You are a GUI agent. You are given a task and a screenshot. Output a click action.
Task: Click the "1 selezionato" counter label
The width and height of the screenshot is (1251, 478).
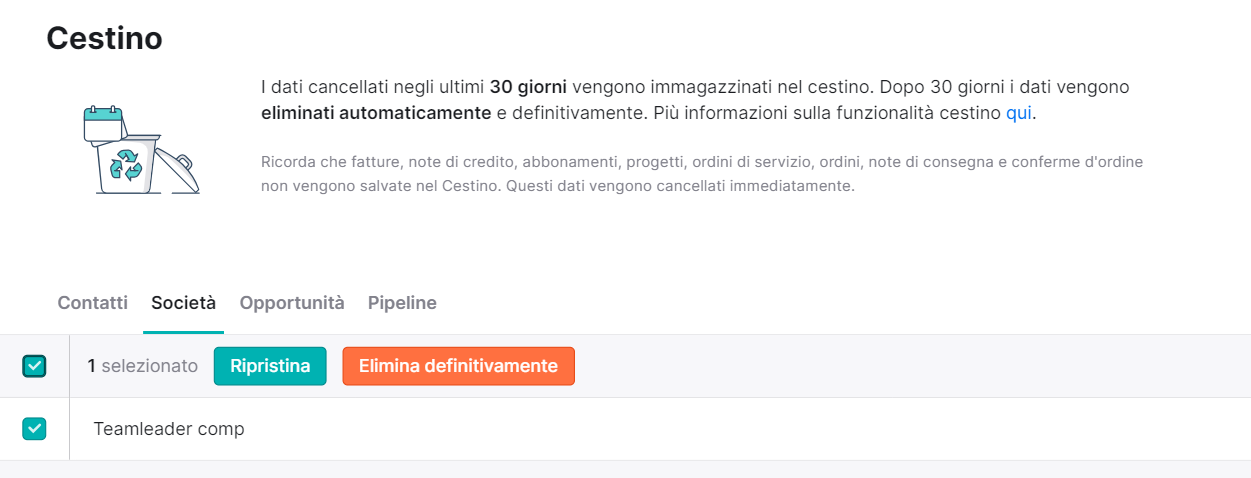[x=143, y=366]
